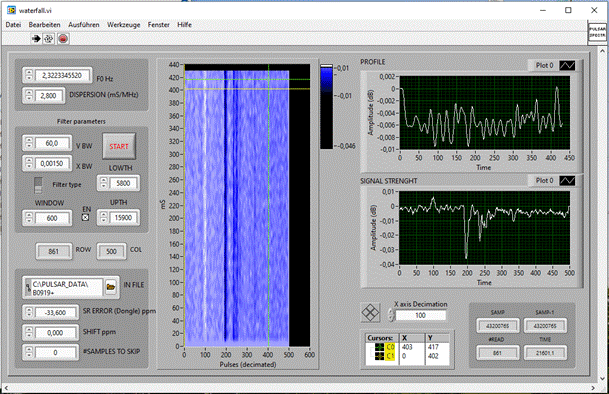Click the SR ERROR field showing -33,600

tap(56, 312)
